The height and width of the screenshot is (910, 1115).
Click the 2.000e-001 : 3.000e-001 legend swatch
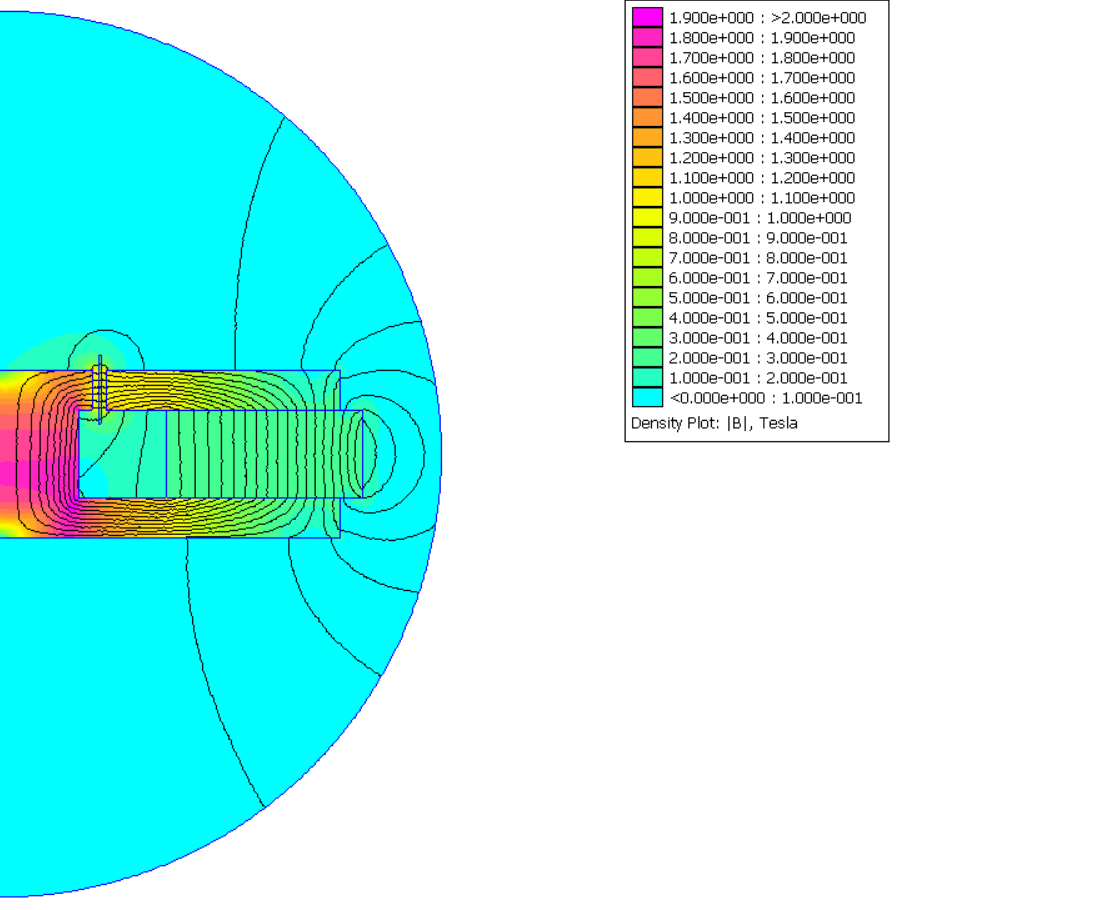pyautogui.click(x=647, y=358)
